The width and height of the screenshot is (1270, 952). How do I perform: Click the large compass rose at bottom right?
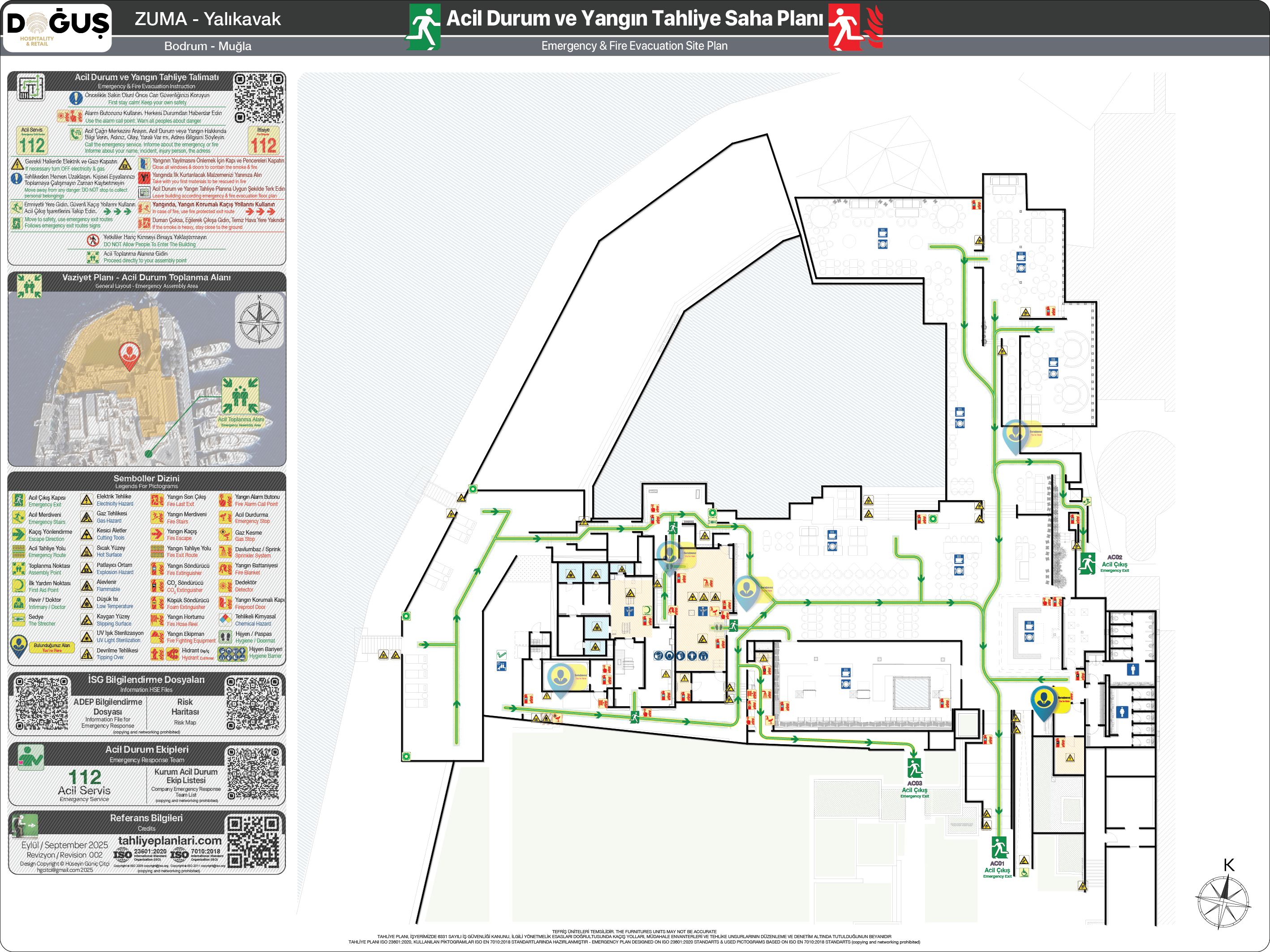point(1223,902)
